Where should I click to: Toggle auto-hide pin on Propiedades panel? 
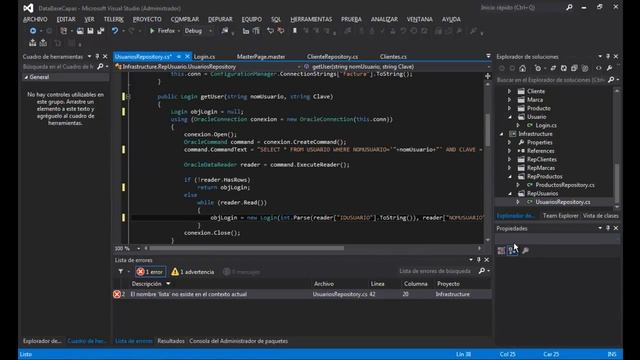(x=608, y=228)
